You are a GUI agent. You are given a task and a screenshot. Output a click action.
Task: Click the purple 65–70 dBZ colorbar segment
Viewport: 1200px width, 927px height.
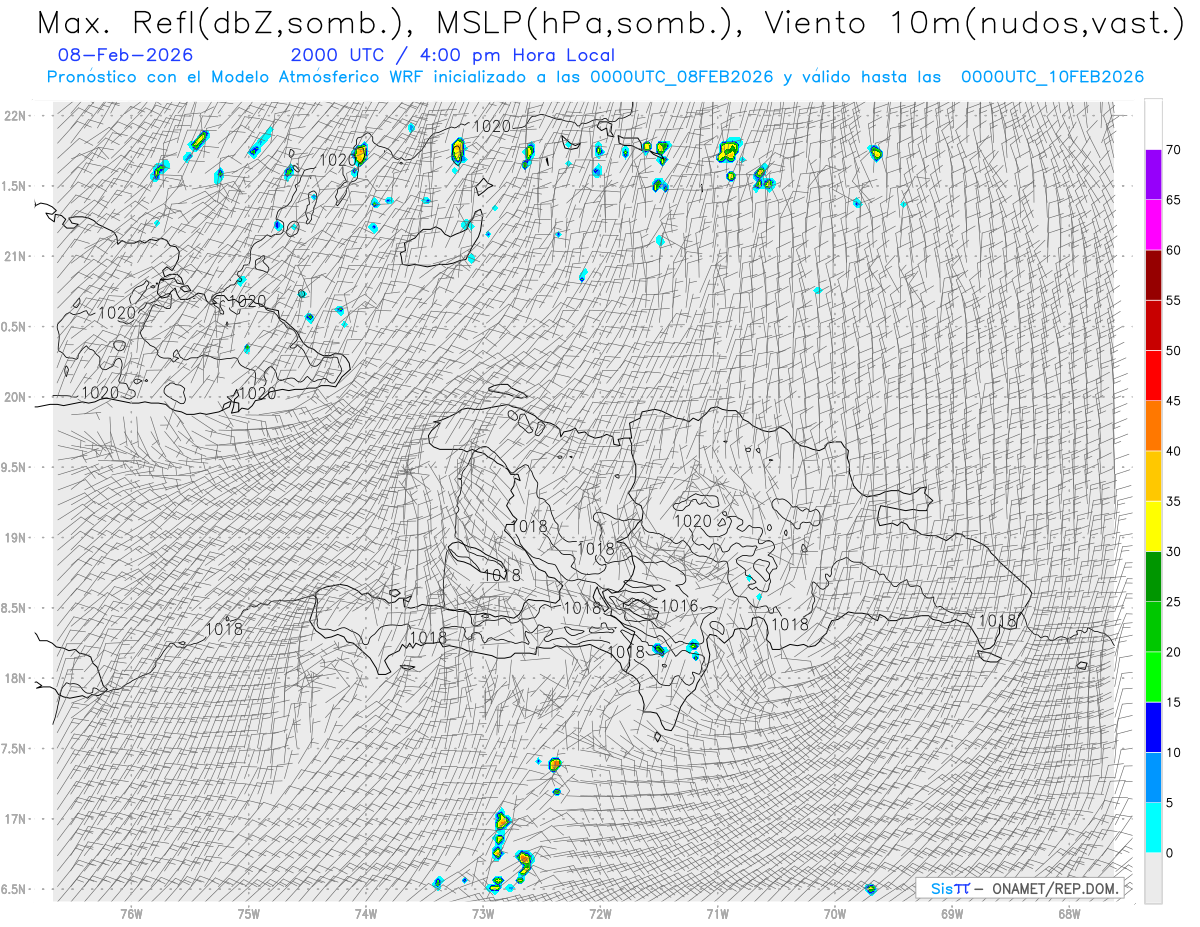pyautogui.click(x=1153, y=174)
